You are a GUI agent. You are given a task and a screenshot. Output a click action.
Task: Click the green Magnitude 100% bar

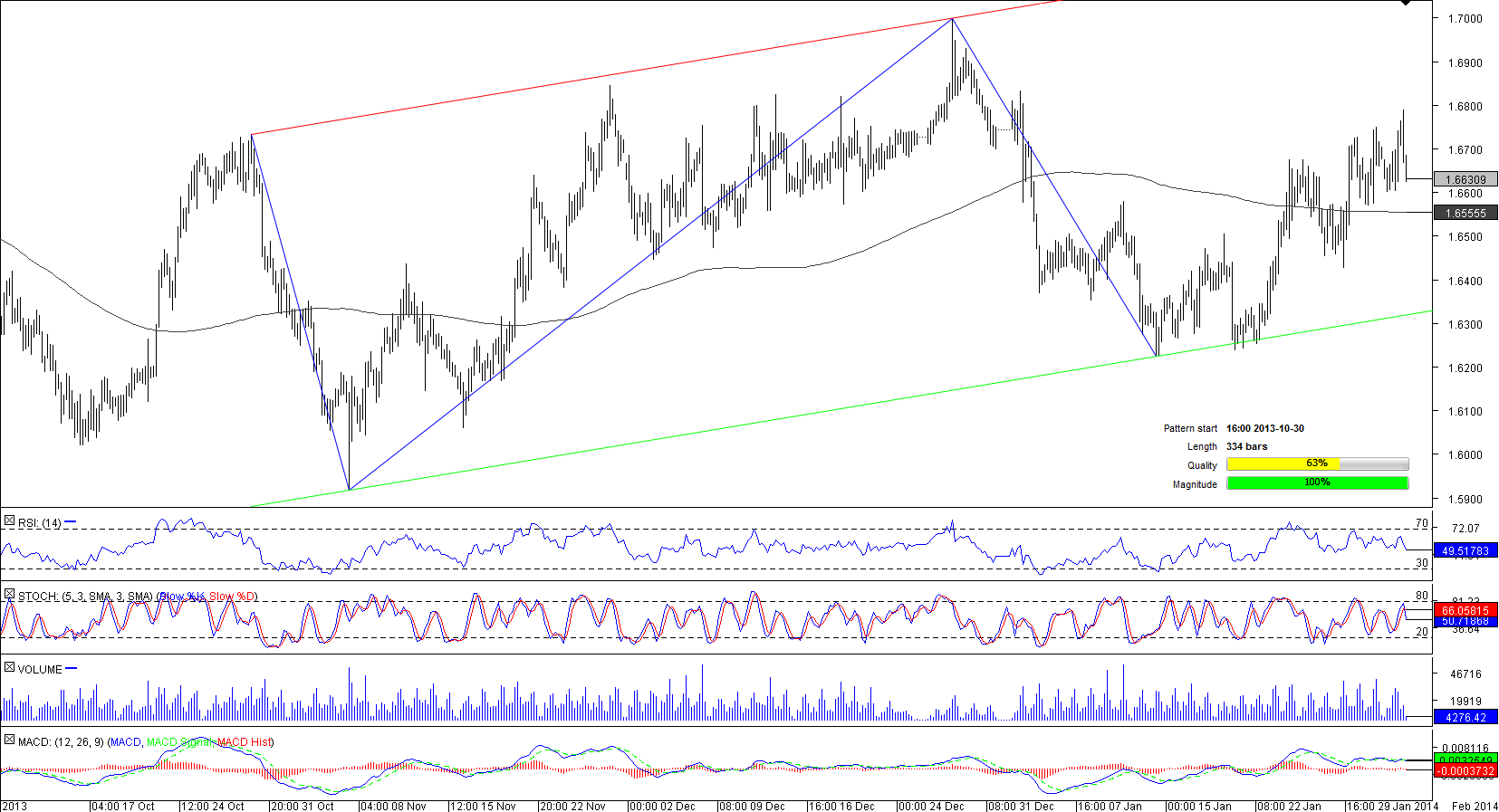click(x=1317, y=482)
